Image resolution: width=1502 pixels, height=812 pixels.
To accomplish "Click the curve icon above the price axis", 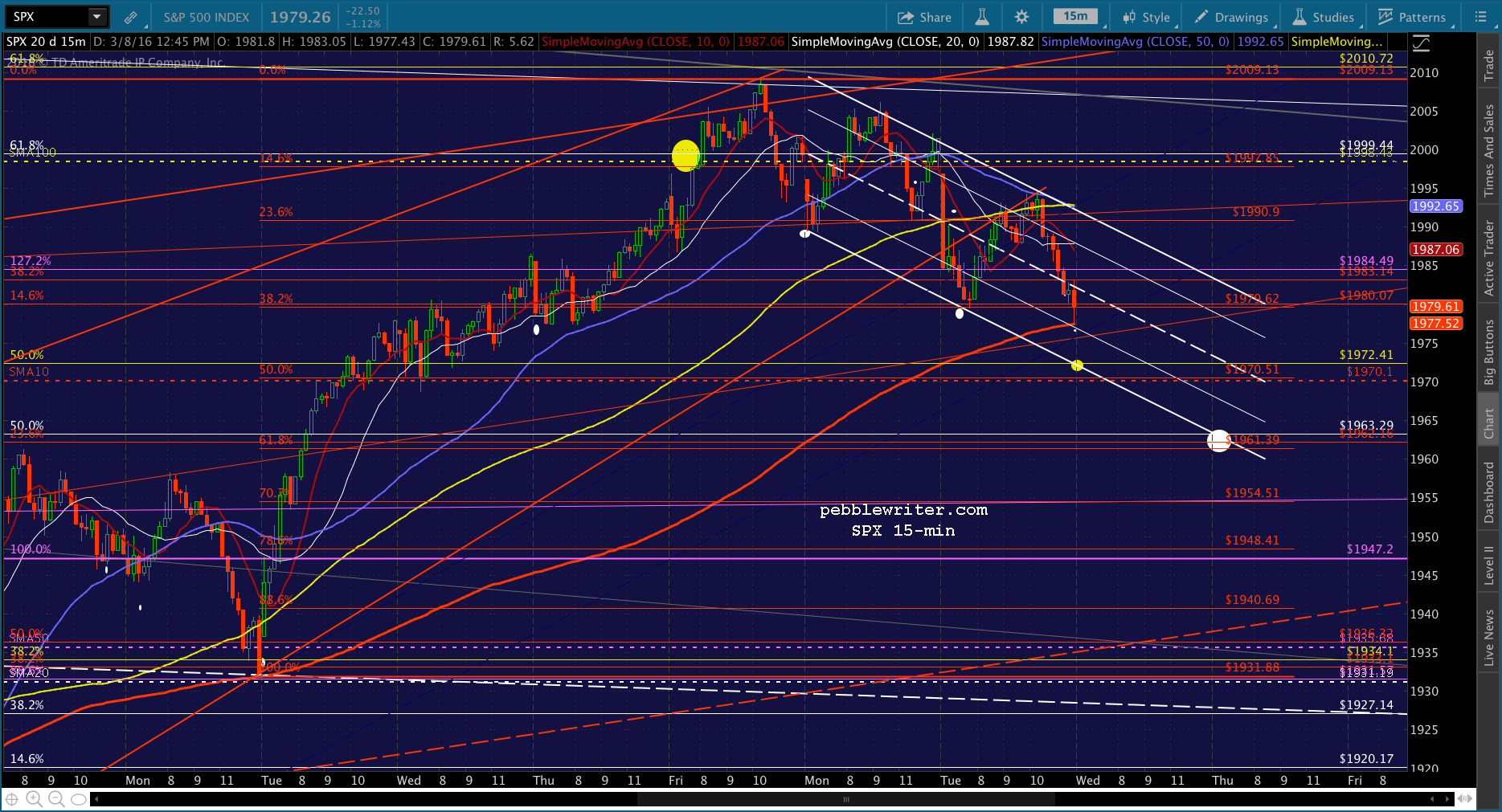I will tap(1421, 43).
